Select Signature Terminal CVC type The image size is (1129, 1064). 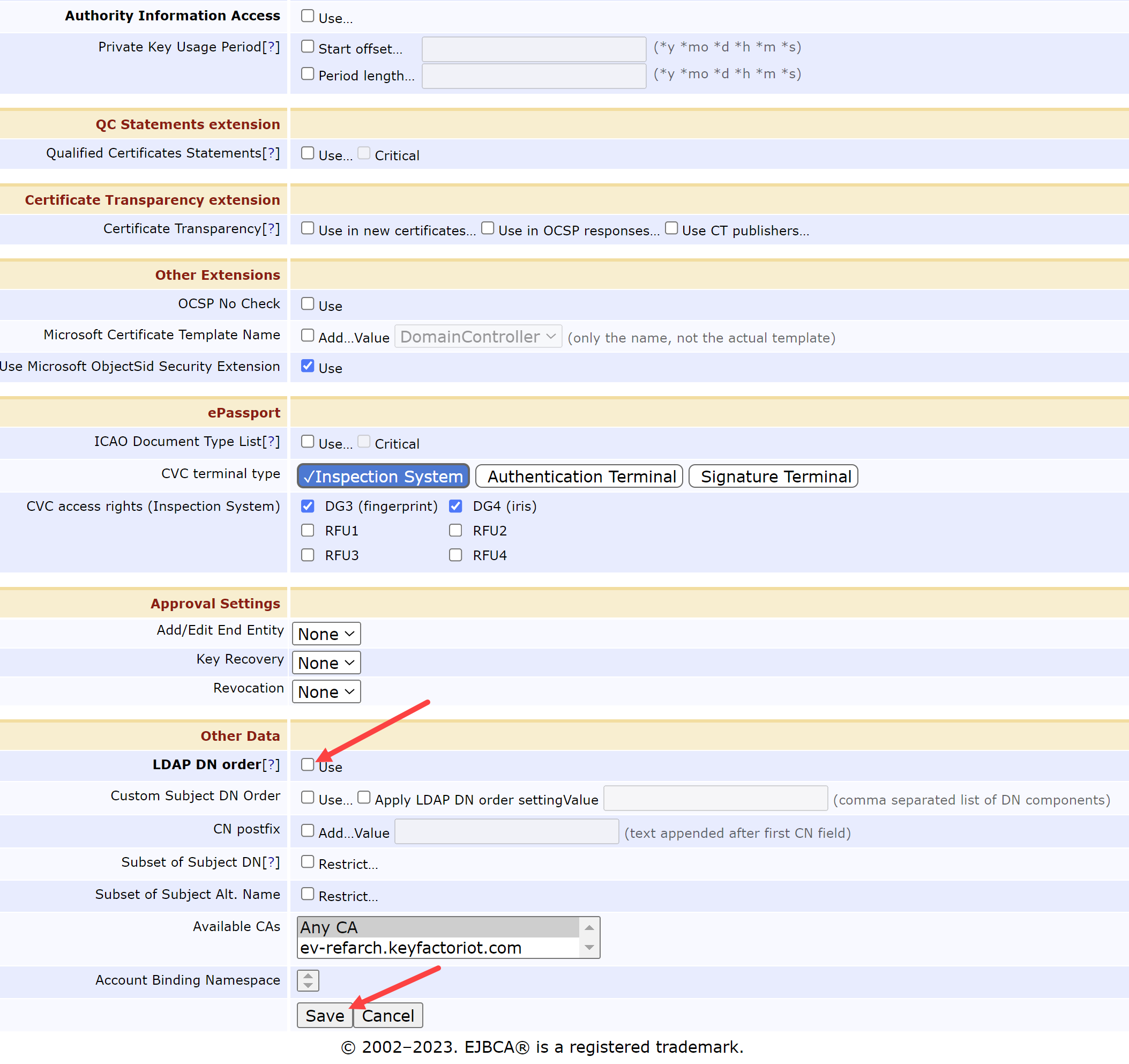coord(773,477)
